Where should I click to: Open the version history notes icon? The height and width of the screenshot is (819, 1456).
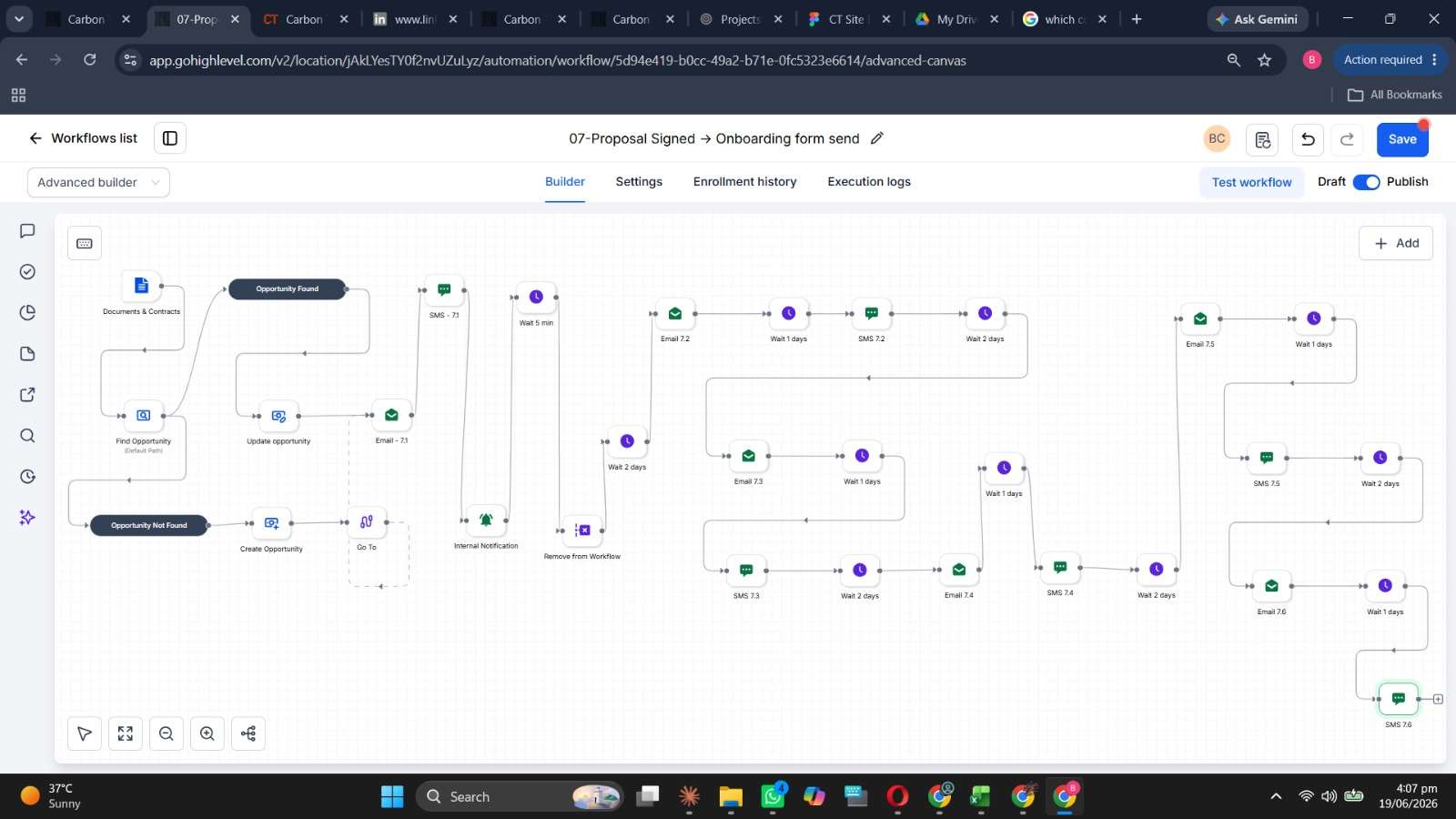click(x=1262, y=139)
